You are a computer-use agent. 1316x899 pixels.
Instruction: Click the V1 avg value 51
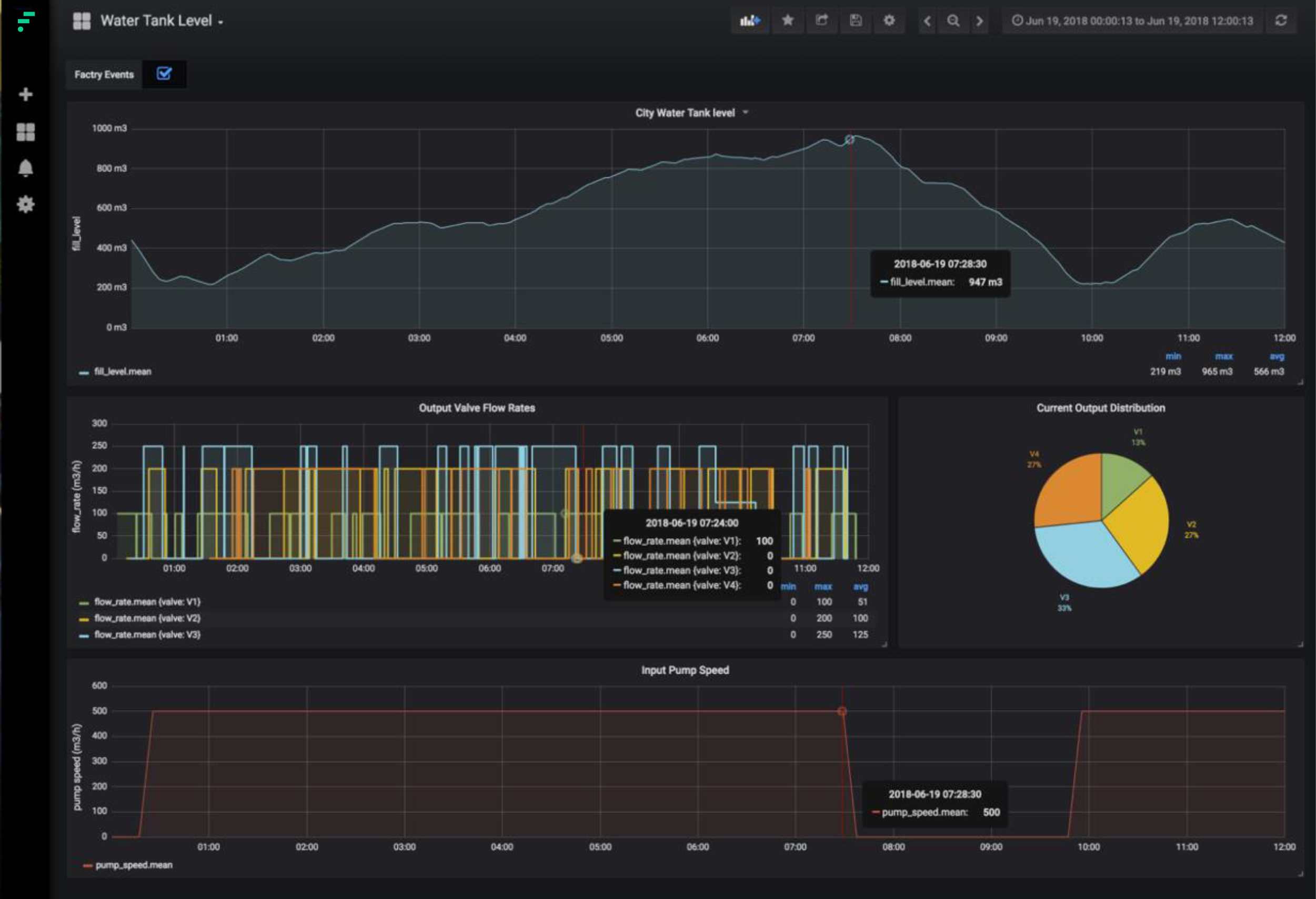click(862, 602)
